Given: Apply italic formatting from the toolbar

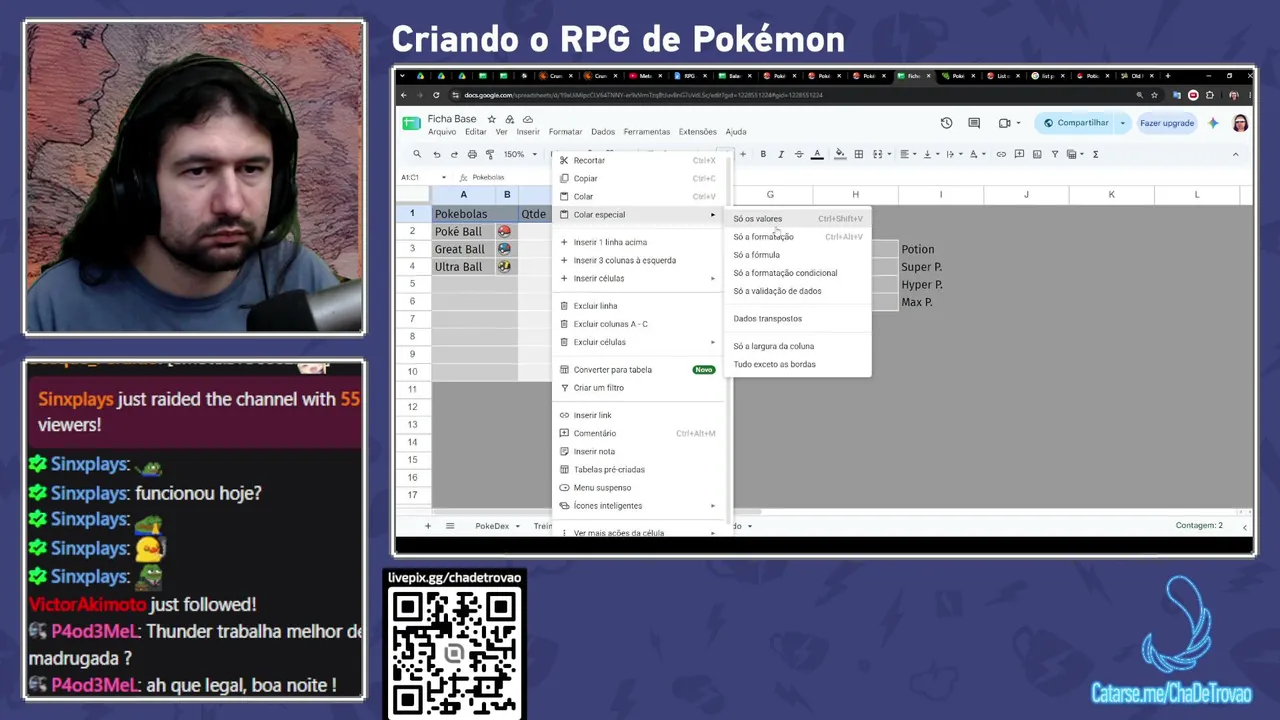Looking at the screenshot, I should coord(781,154).
